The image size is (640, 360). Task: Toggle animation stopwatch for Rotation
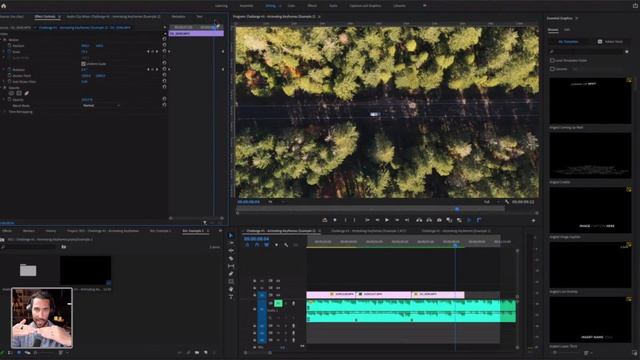pos(9,70)
